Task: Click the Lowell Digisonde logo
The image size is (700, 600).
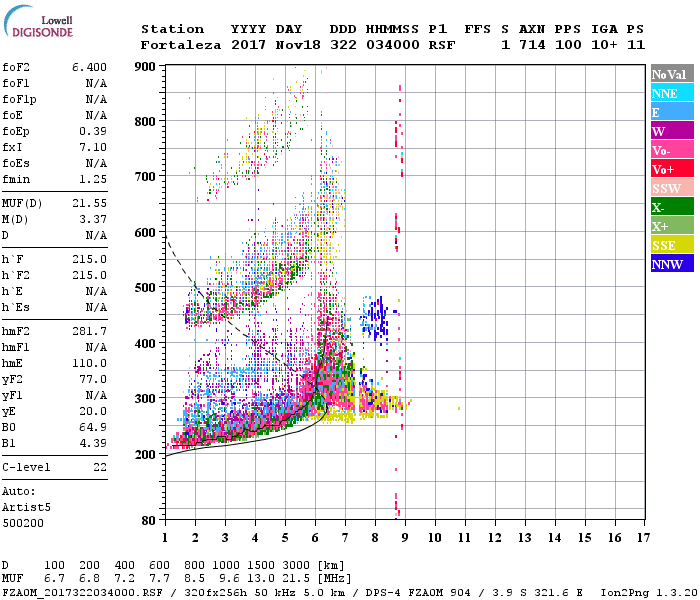Action: (38, 21)
